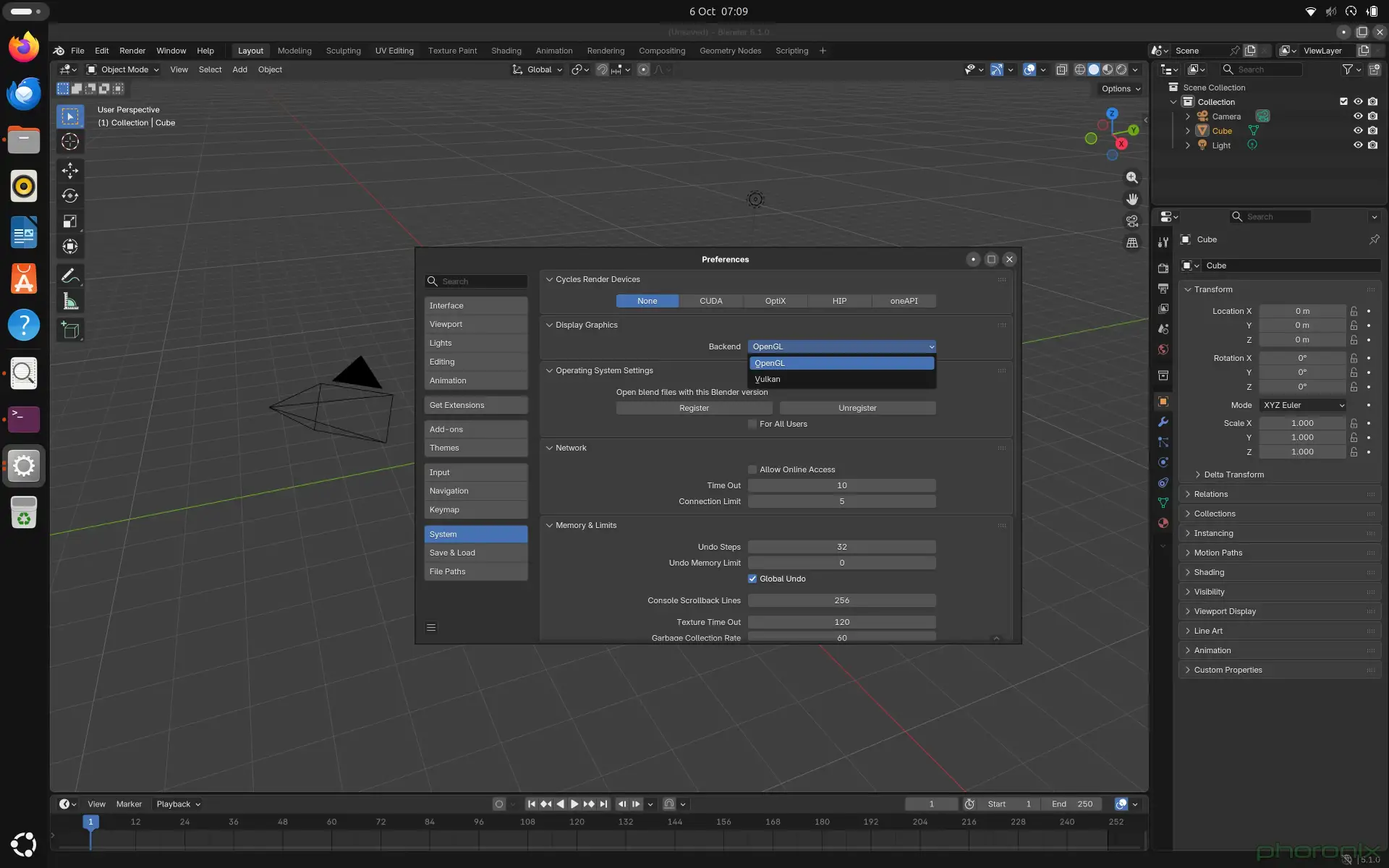Open Modifiers wrench tab in Properties
This screenshot has width=1389, height=868.
tap(1163, 422)
